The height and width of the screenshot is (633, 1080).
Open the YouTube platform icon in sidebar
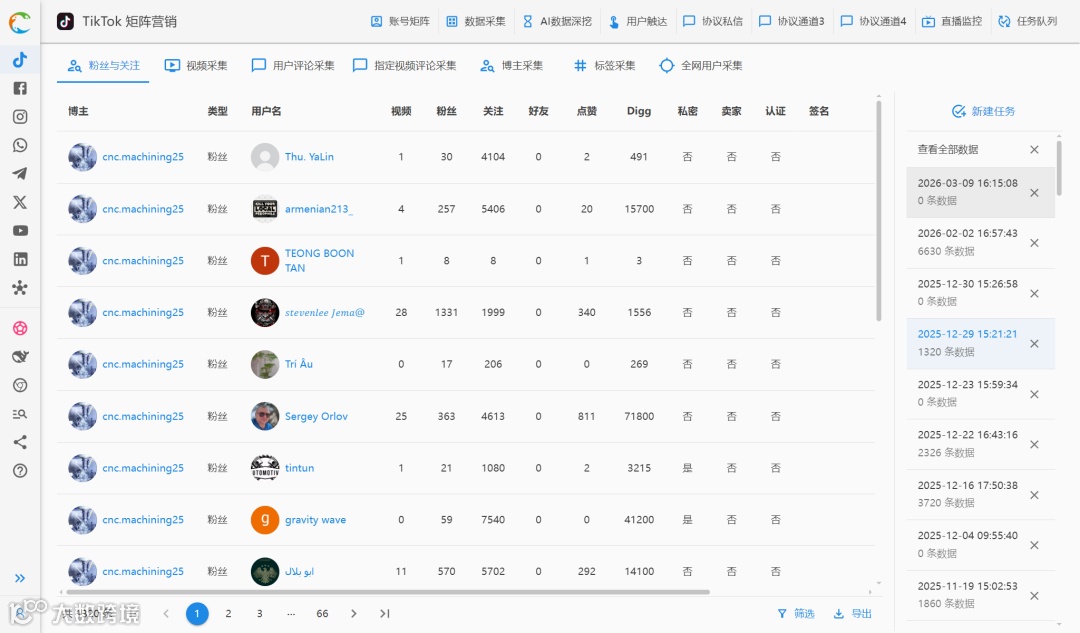coord(20,231)
